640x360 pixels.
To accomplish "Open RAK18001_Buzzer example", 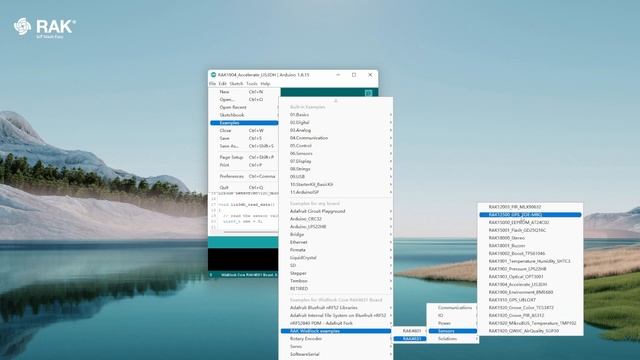I will (530, 246).
